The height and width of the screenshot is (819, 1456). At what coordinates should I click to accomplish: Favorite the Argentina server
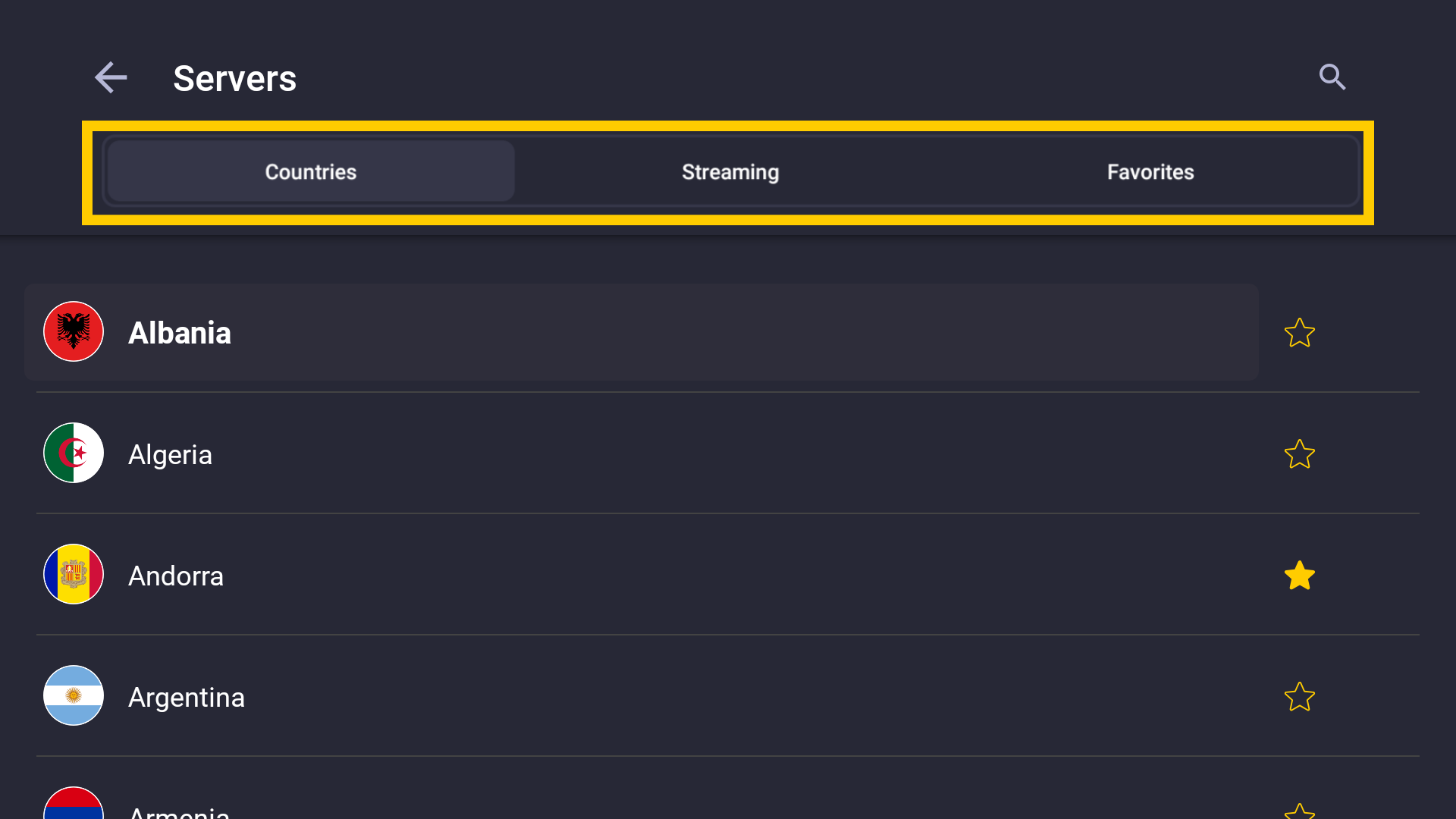(1299, 696)
